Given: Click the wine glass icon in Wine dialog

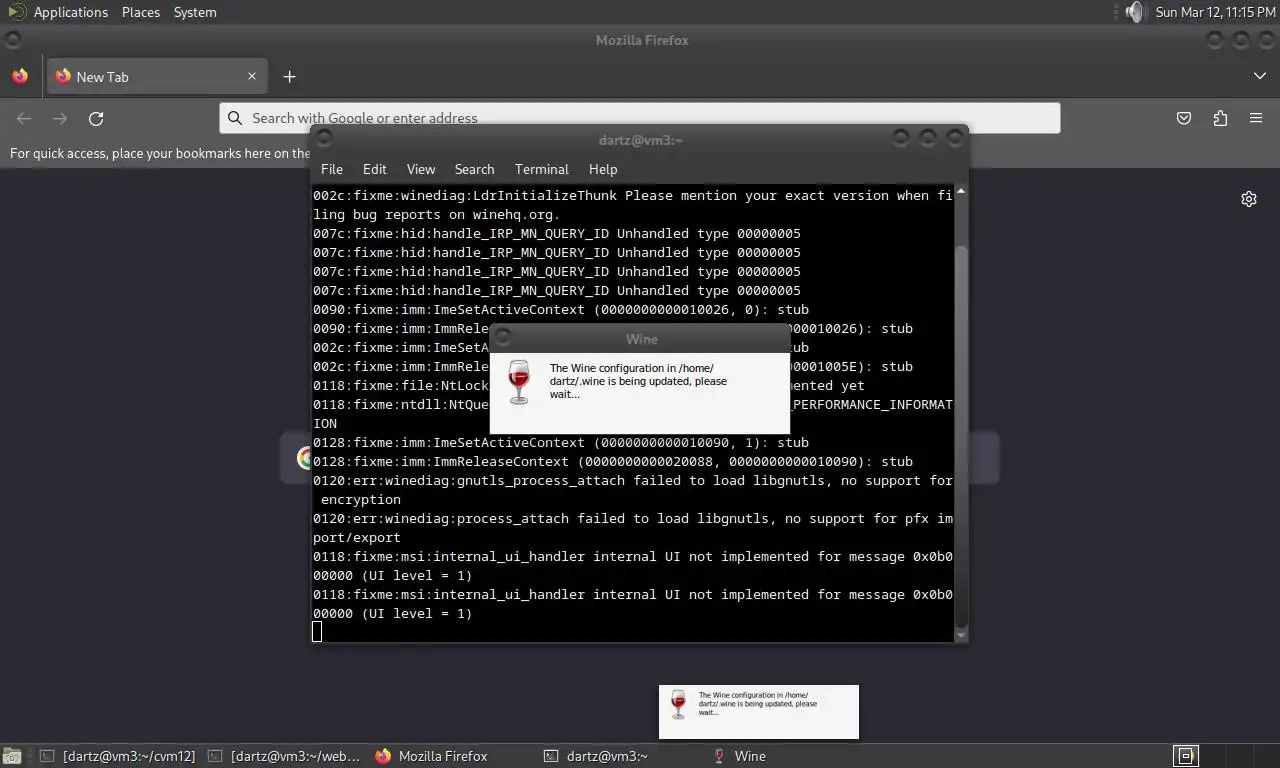Looking at the screenshot, I should pos(519,382).
